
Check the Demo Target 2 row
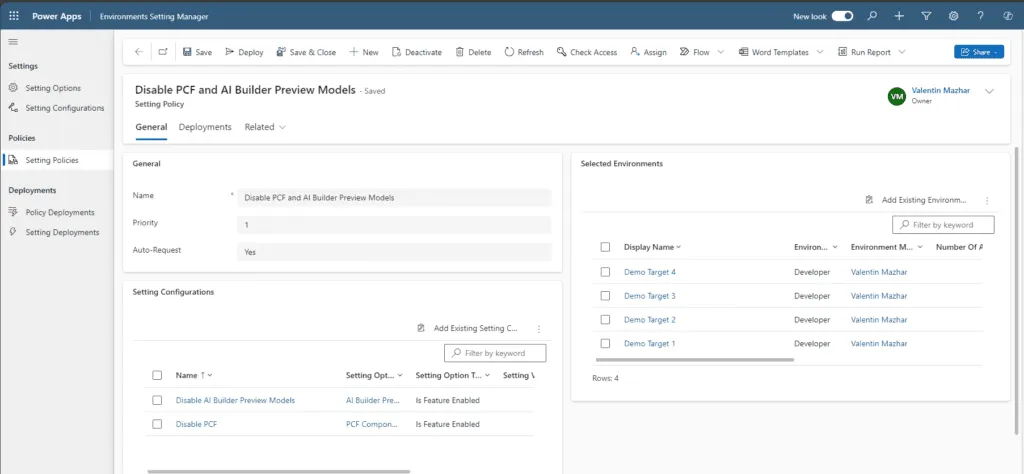click(x=605, y=319)
